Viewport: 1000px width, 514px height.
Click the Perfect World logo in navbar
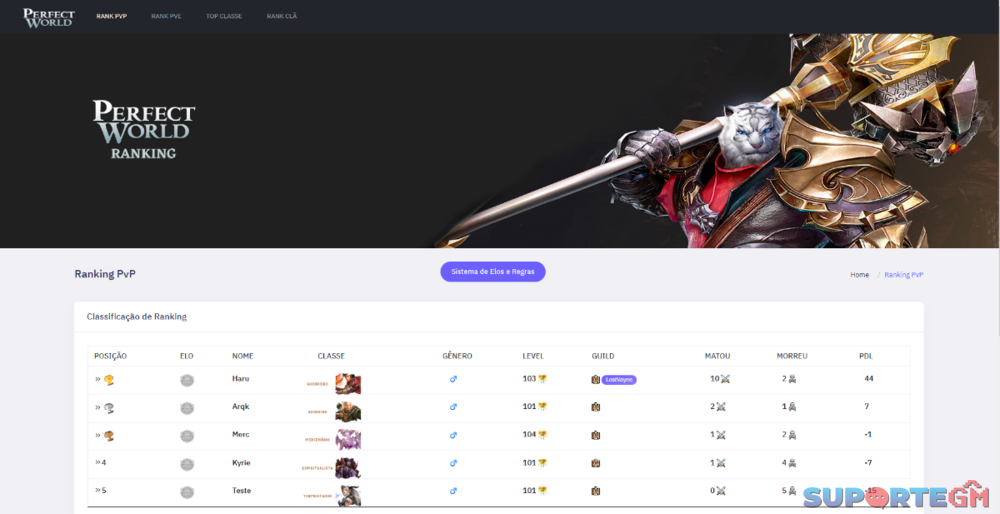pos(48,17)
